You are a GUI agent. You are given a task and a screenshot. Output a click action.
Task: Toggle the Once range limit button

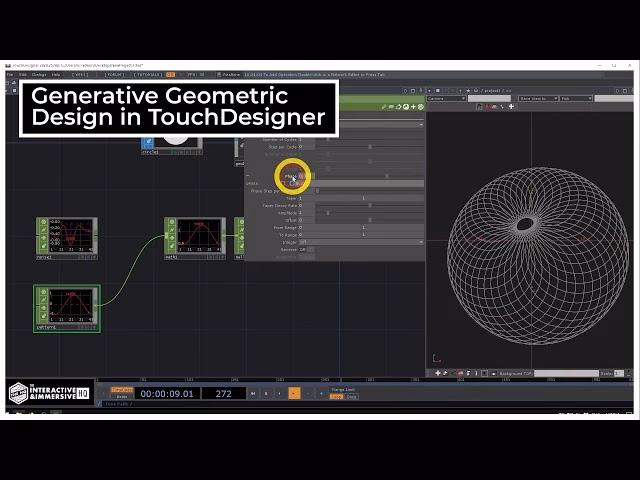(x=351, y=397)
